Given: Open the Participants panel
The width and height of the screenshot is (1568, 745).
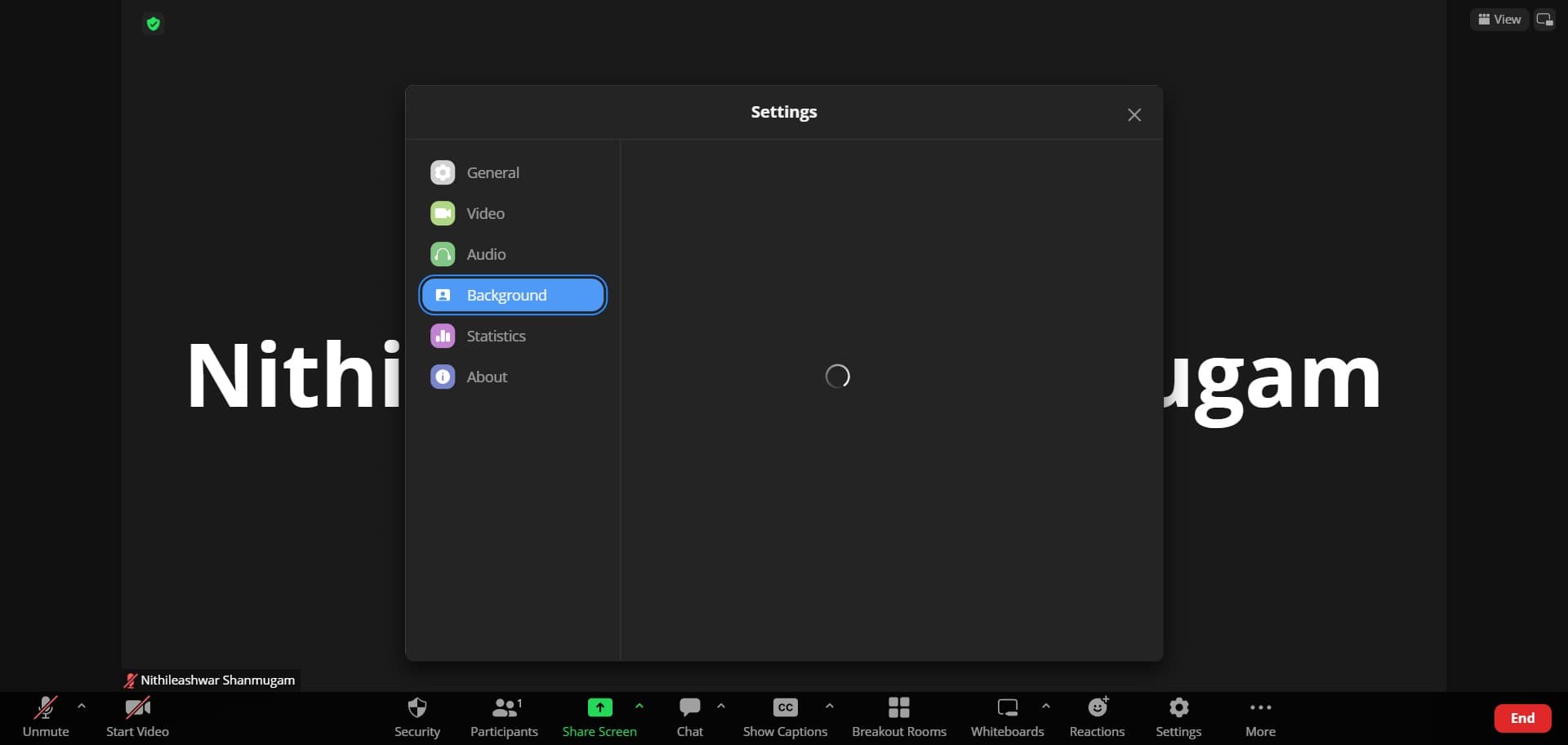Looking at the screenshot, I should 504,708.
